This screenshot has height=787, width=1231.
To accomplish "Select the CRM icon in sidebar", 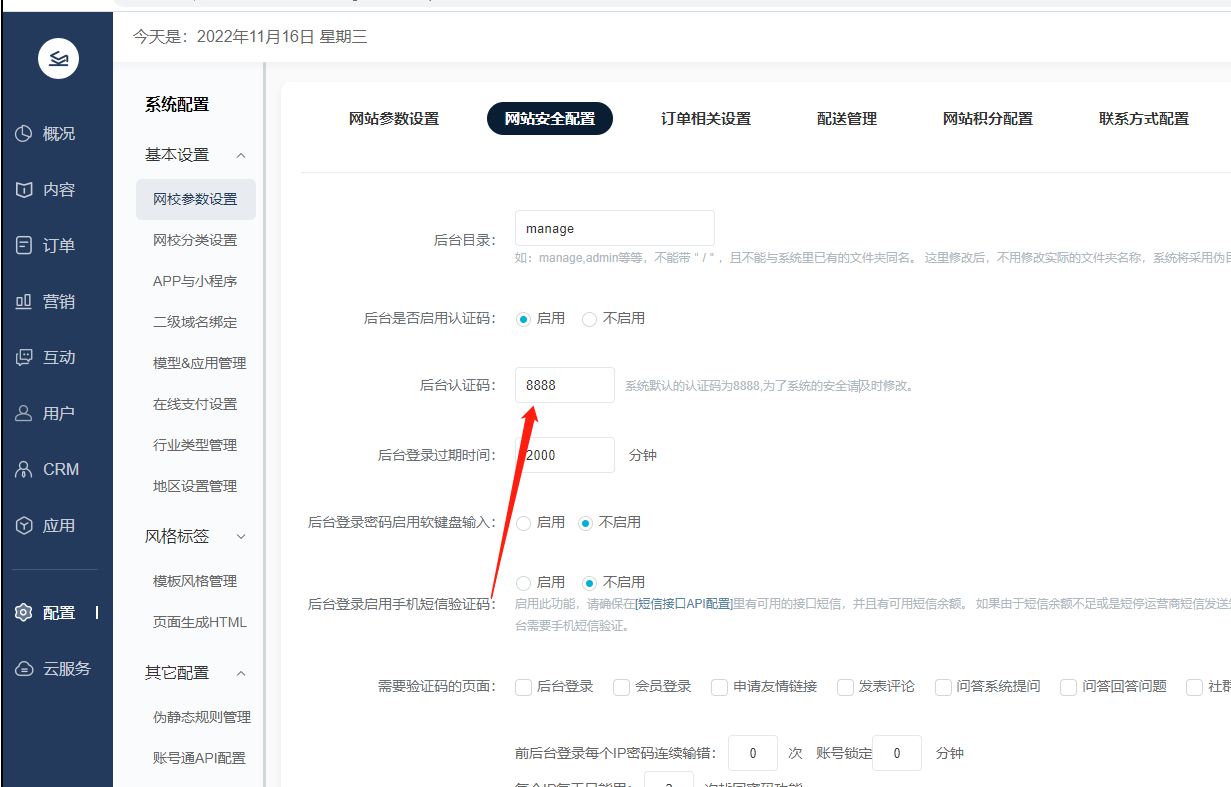I will [x=24, y=470].
